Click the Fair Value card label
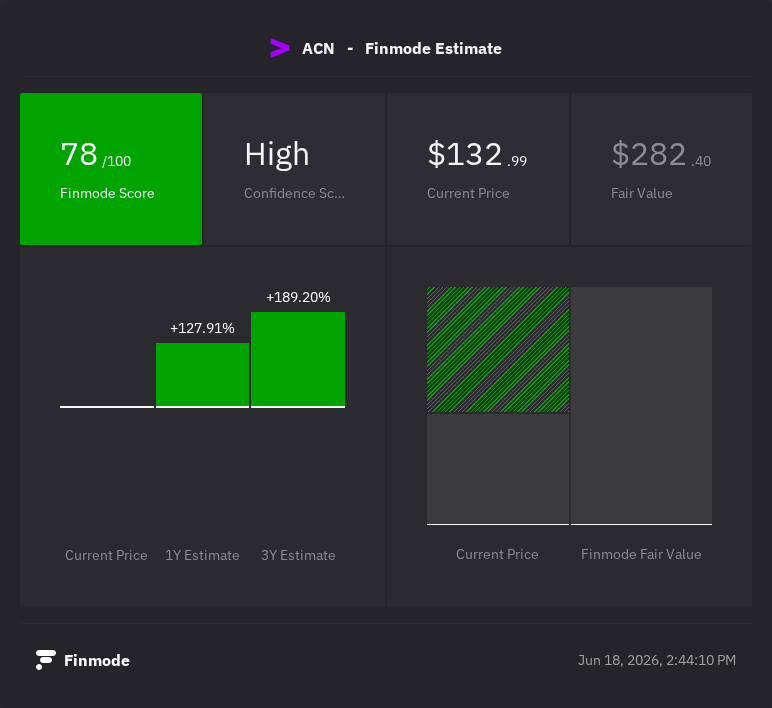The height and width of the screenshot is (708, 772). [642, 193]
